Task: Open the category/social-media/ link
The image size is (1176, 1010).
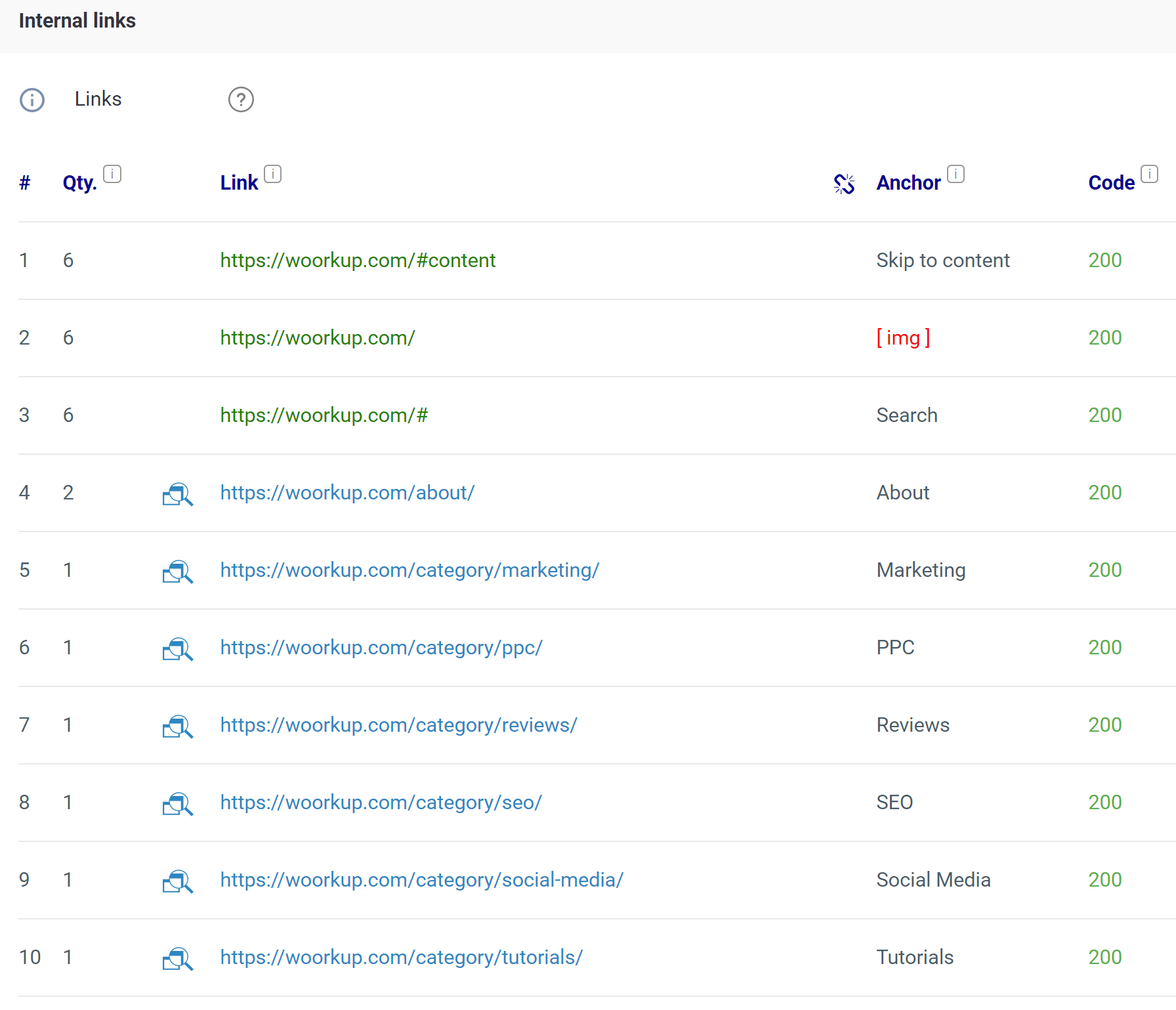Action: pos(422,880)
